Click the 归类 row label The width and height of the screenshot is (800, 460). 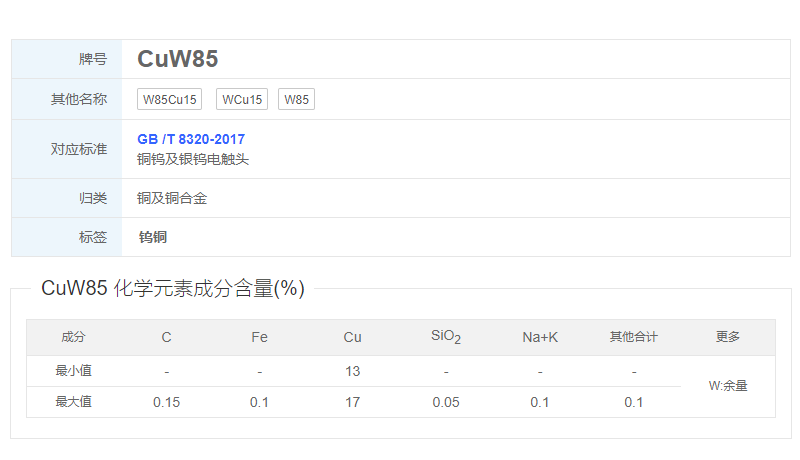[93, 198]
